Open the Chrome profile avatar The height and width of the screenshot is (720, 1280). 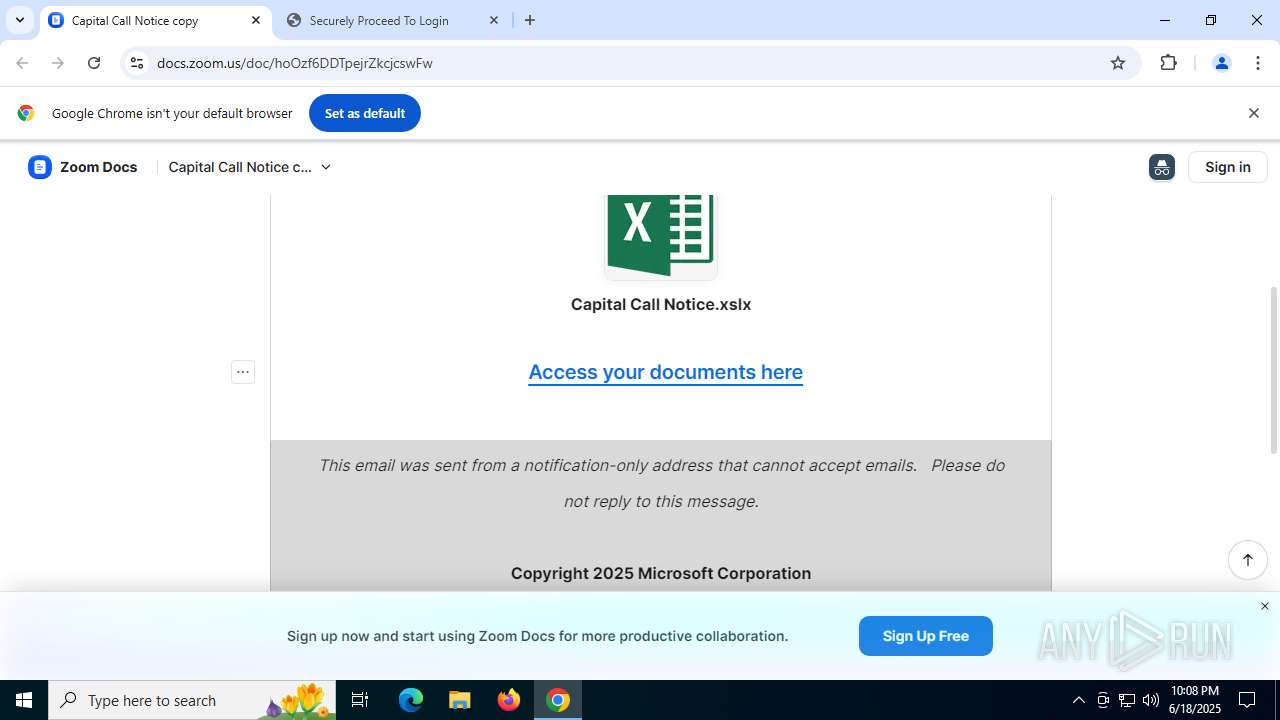tap(1221, 63)
